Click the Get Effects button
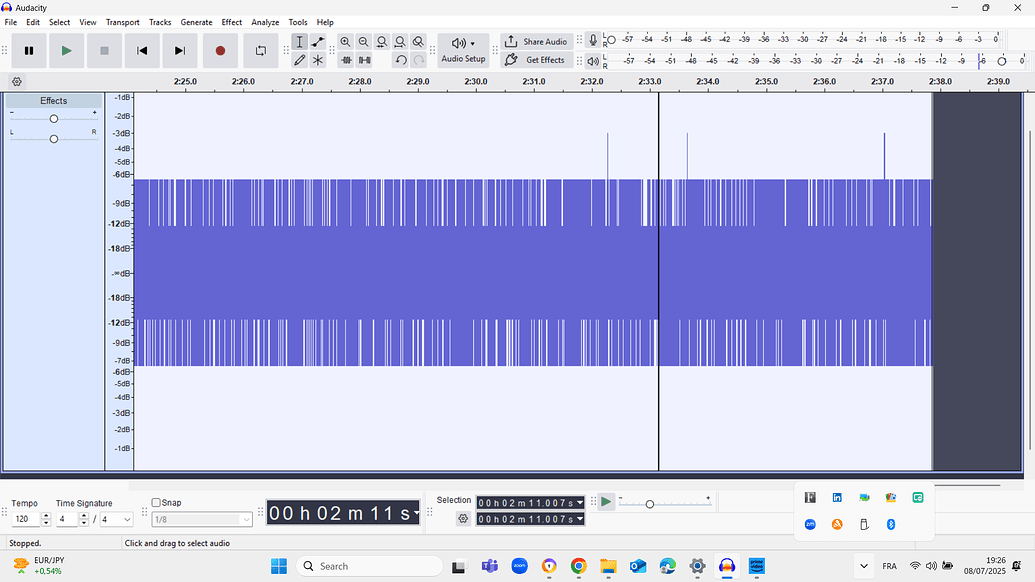 (x=537, y=60)
